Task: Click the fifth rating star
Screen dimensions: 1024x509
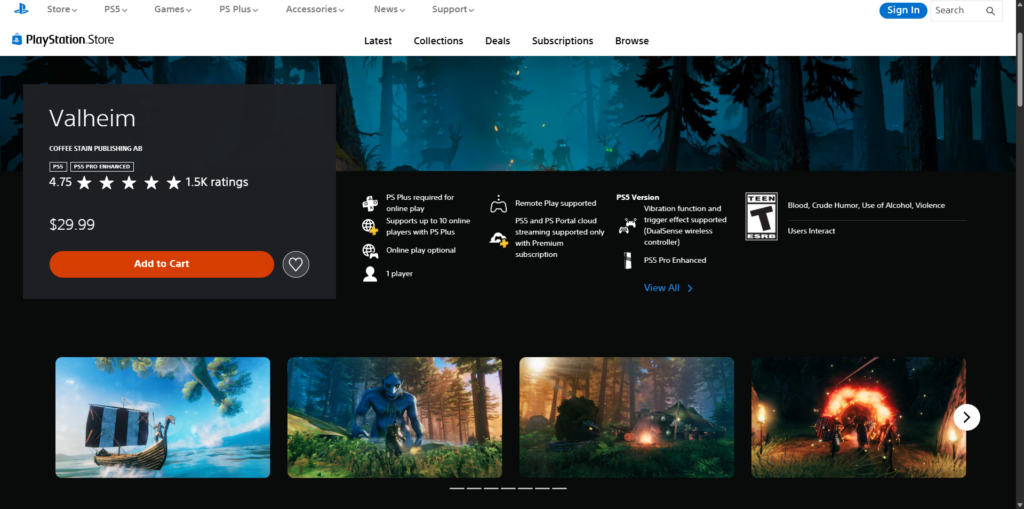Action: click(x=173, y=182)
